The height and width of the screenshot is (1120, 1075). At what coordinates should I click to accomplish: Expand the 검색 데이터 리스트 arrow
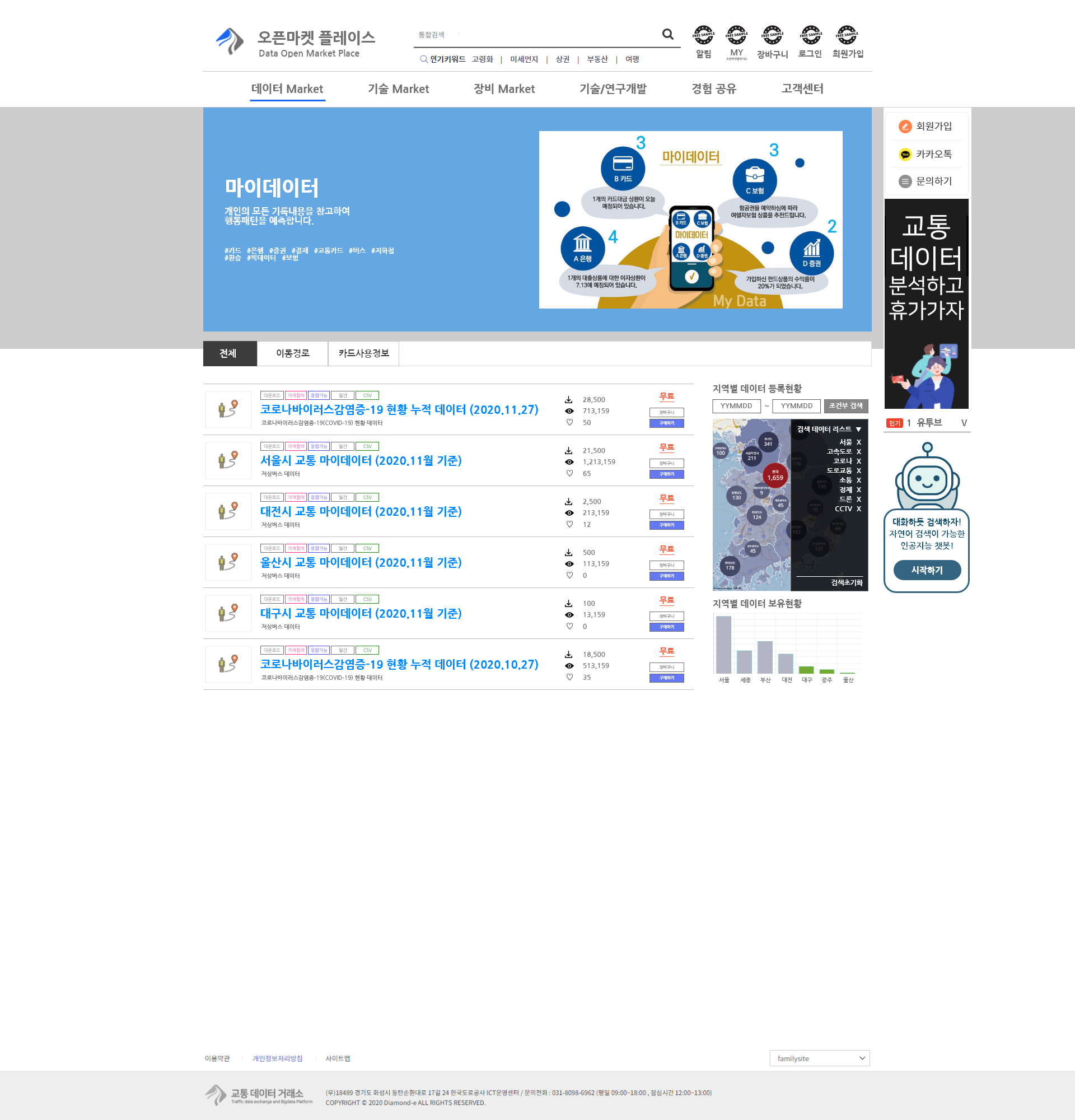[858, 429]
